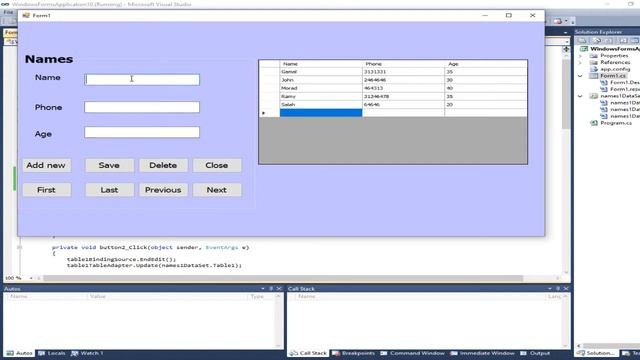Close the Autos panel

[x=279, y=289]
